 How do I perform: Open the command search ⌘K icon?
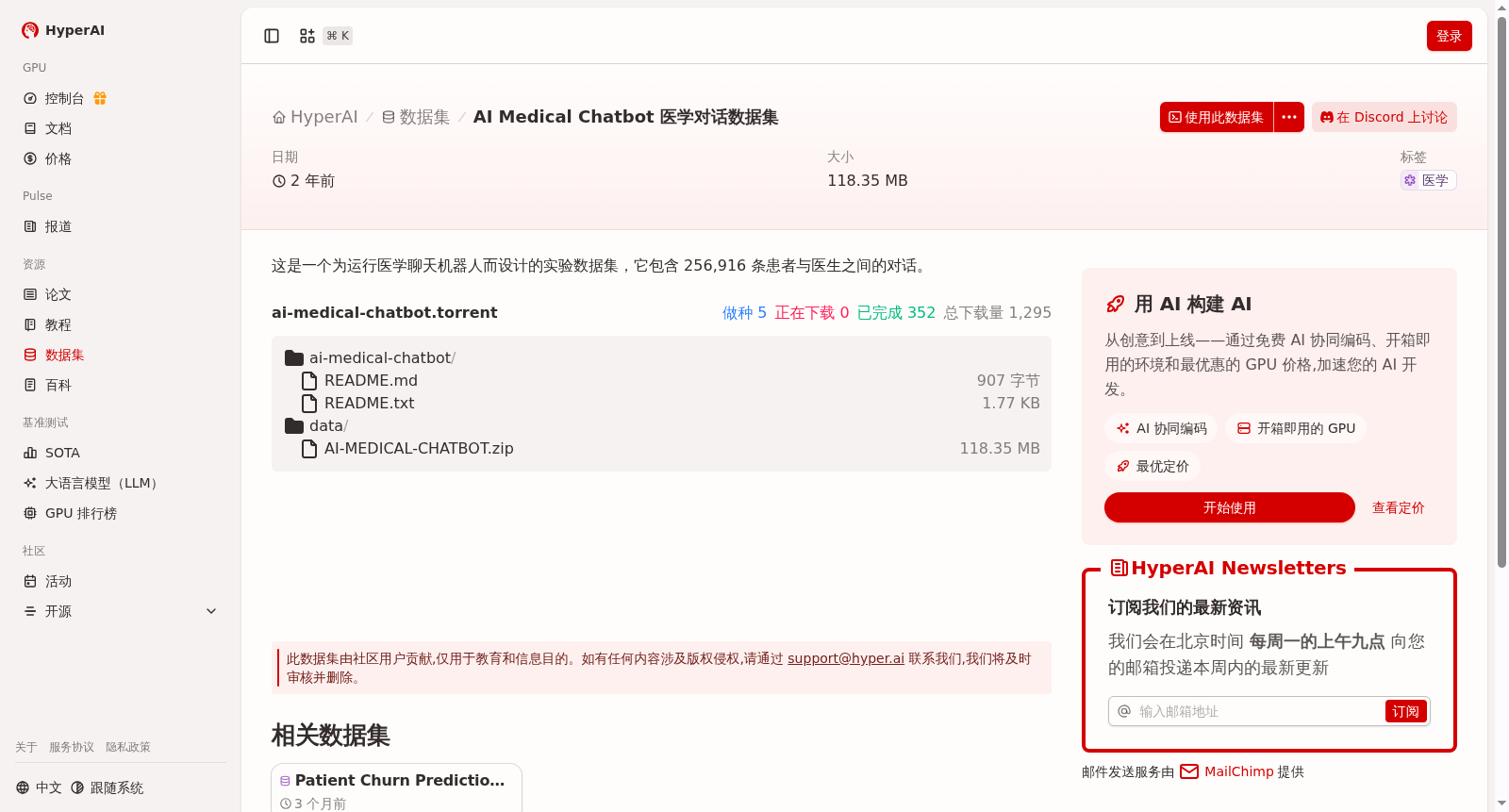[307, 36]
